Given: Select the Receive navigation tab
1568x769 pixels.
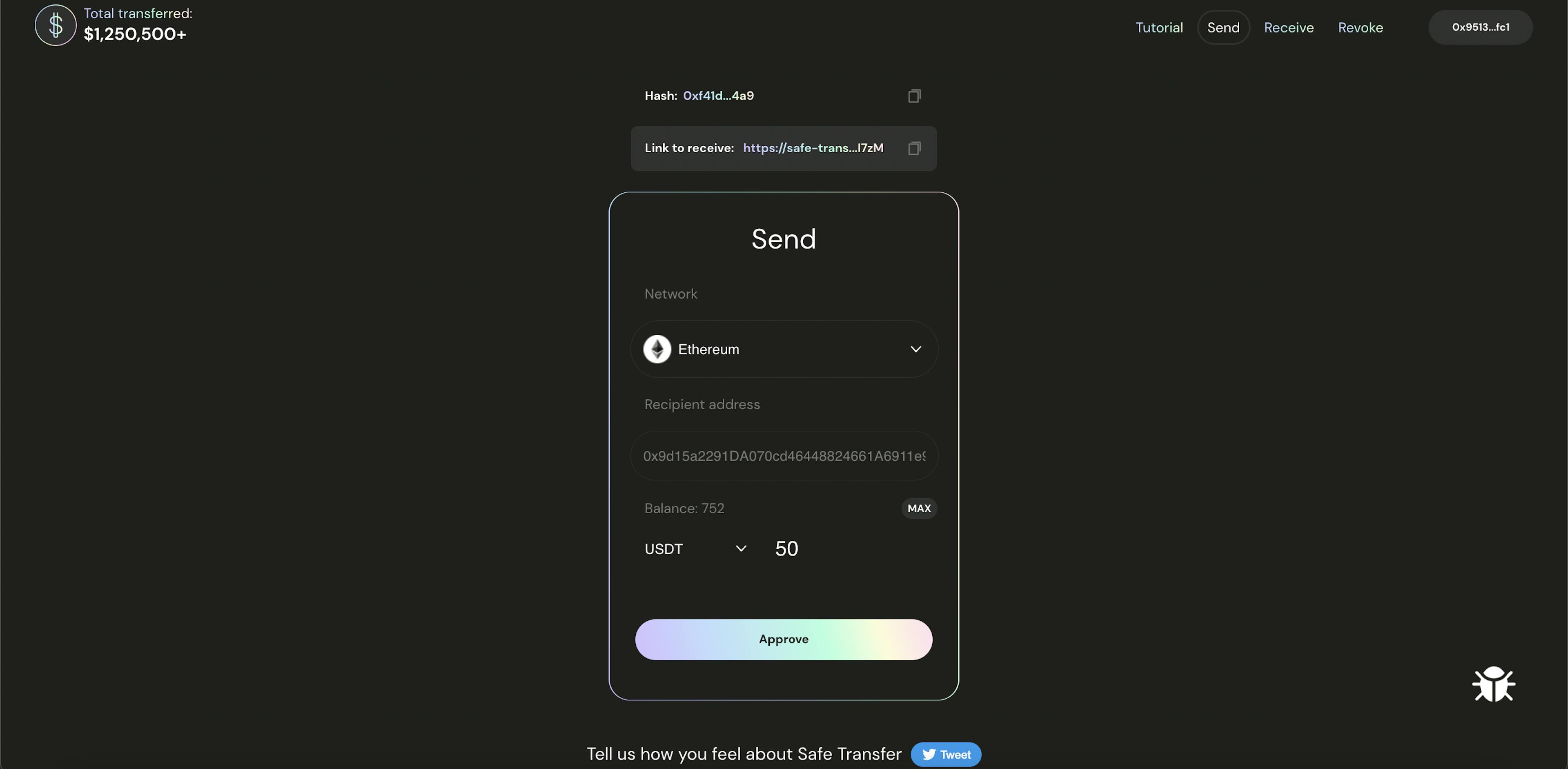Looking at the screenshot, I should pos(1289,27).
